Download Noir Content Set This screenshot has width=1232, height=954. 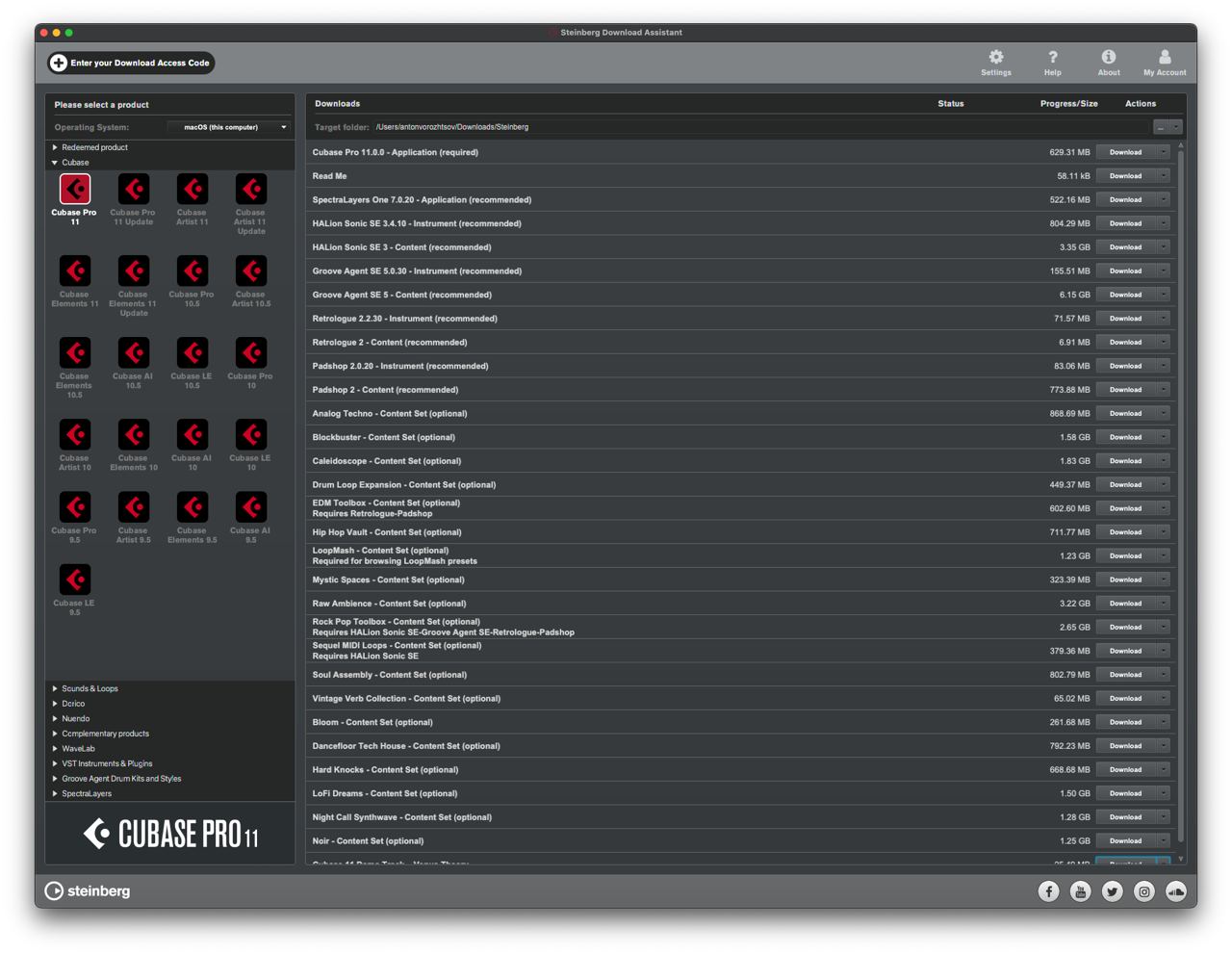[1126, 841]
